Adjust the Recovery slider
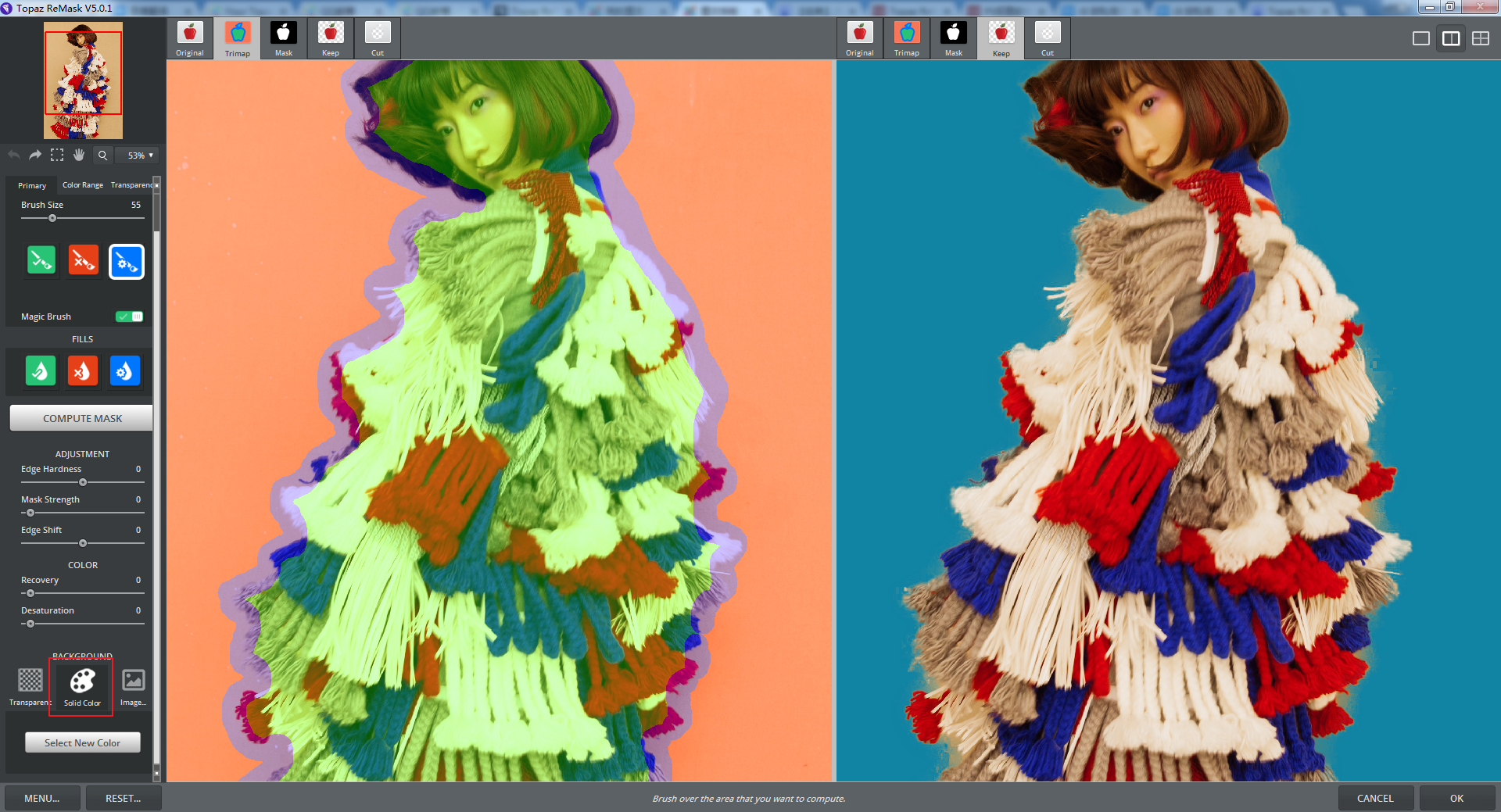The image size is (1501, 812). coord(82,593)
